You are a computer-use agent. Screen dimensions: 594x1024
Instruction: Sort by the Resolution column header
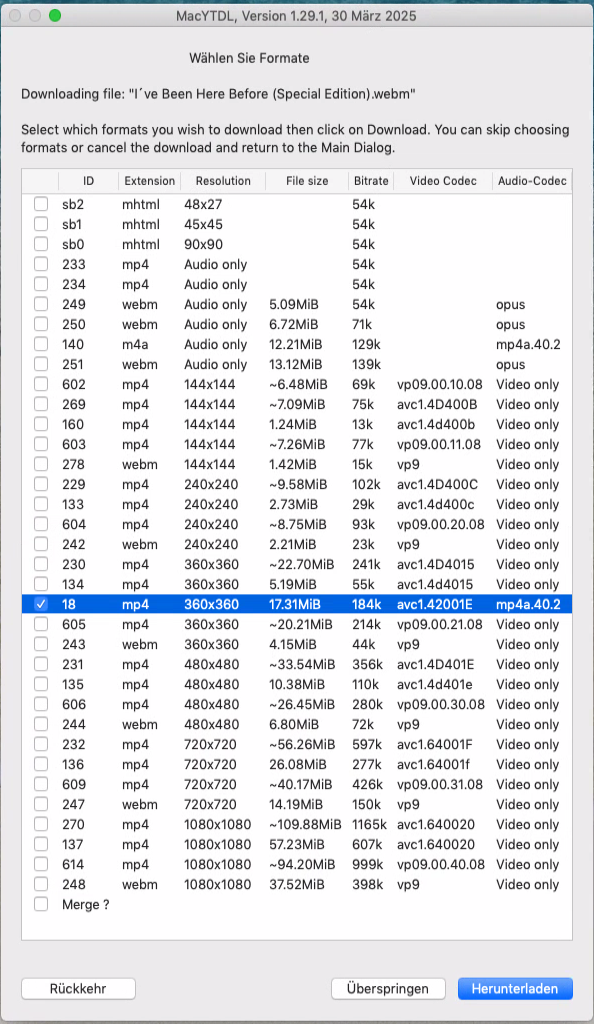[223, 181]
